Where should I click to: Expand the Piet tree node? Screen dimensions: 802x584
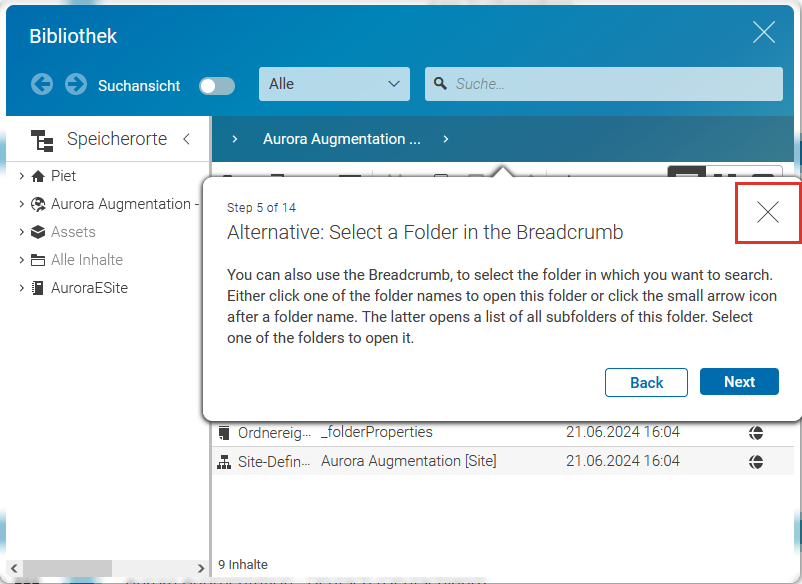tap(22, 176)
